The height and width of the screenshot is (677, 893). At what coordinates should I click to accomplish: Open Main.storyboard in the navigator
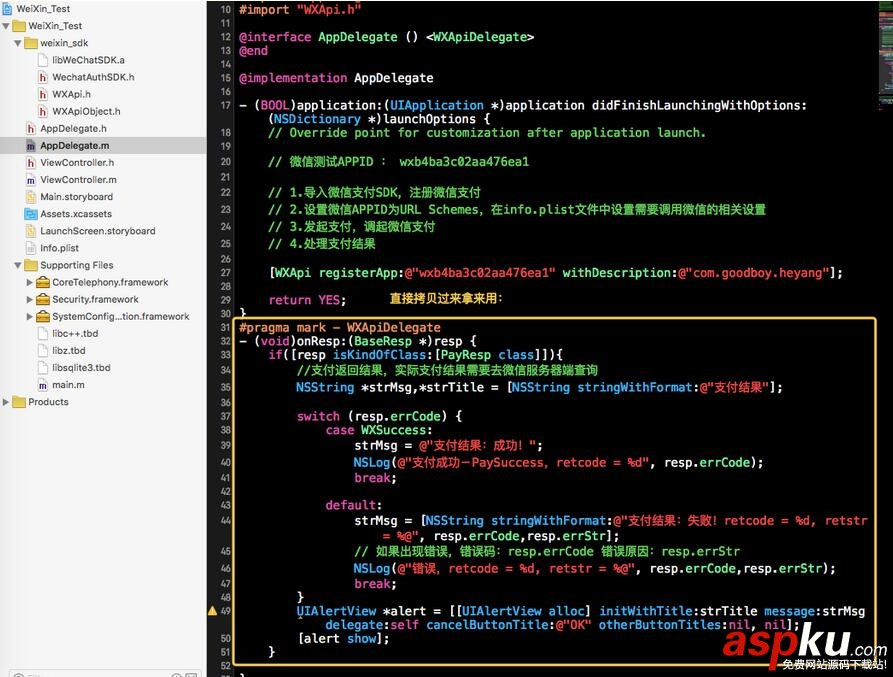point(76,197)
